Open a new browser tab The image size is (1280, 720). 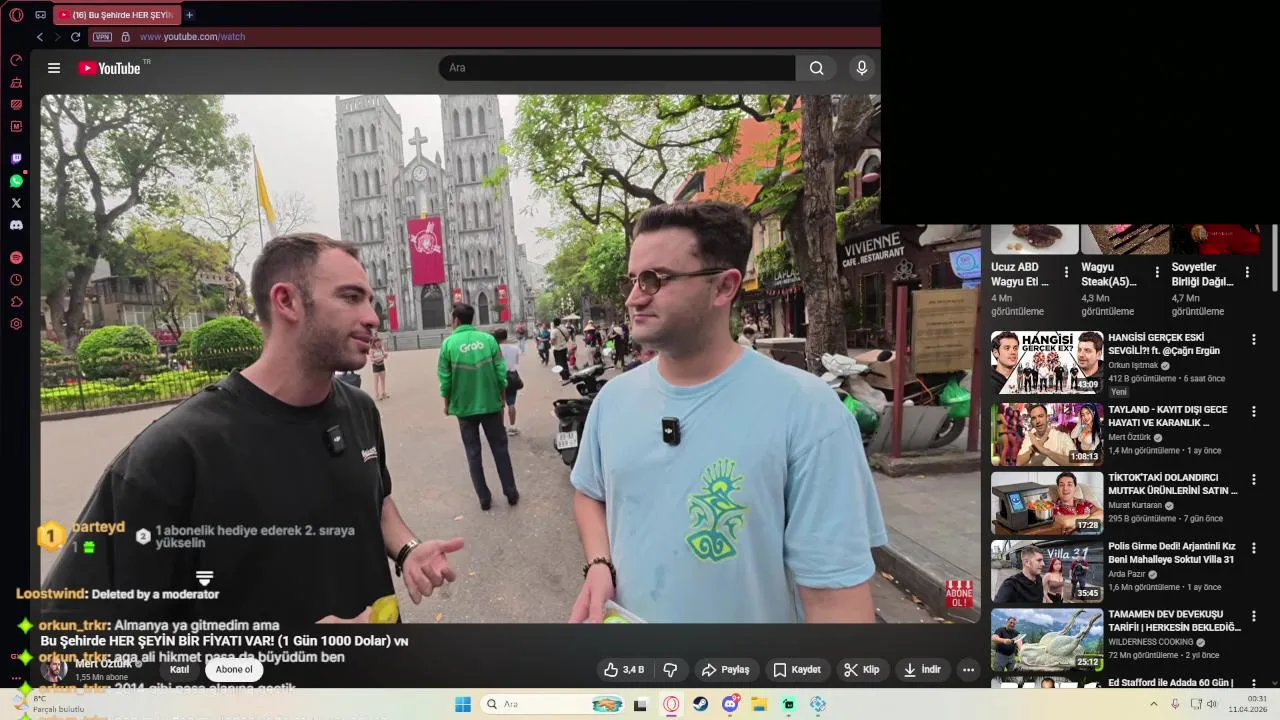pos(189,15)
